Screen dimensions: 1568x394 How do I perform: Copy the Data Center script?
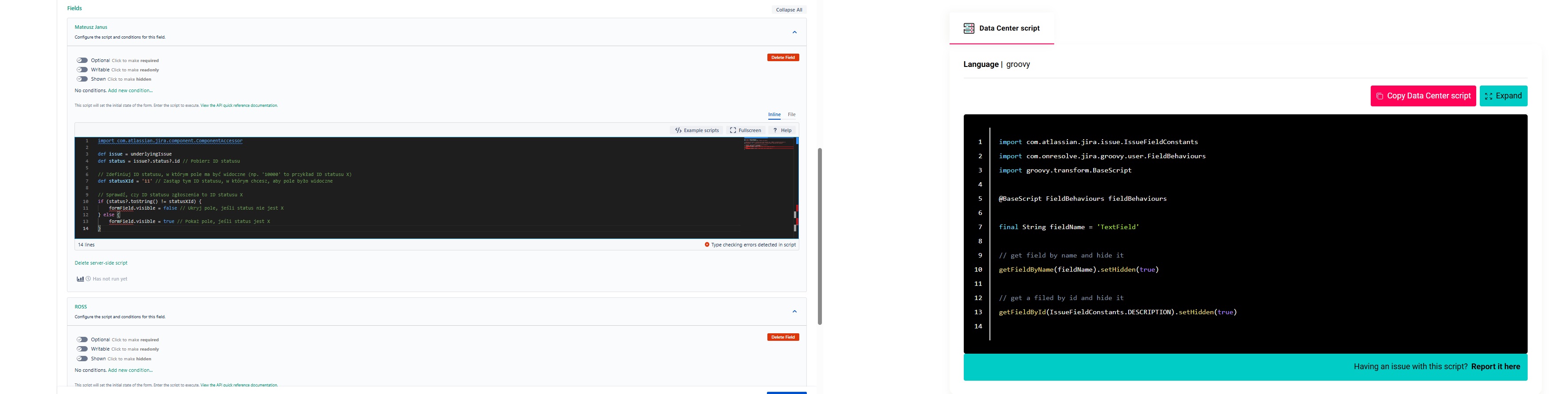point(1423,96)
